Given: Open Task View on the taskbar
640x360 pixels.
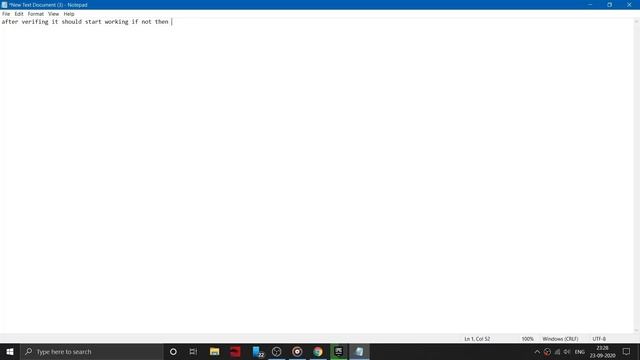Looking at the screenshot, I should tap(193, 351).
